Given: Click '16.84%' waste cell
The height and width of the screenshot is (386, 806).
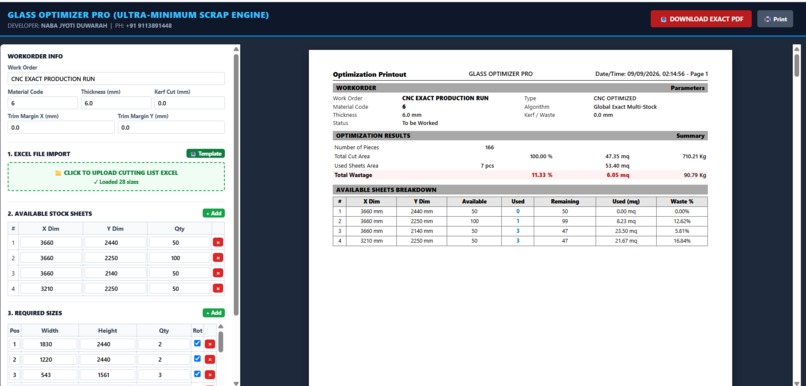Looking at the screenshot, I should 682,241.
